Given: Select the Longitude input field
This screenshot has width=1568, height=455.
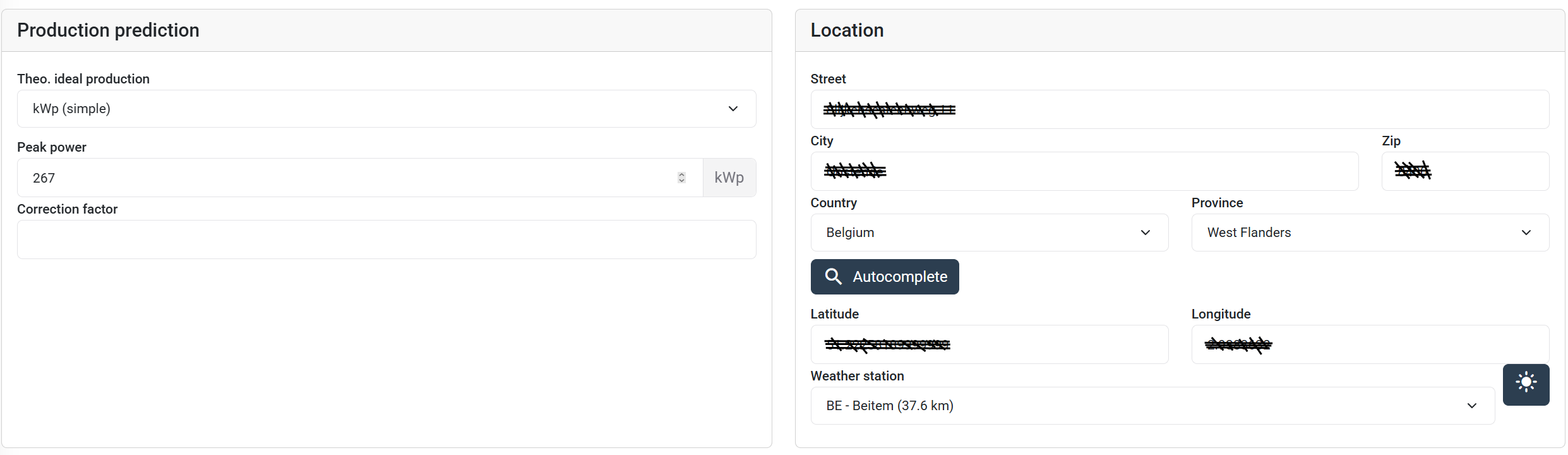Looking at the screenshot, I should point(1370,344).
